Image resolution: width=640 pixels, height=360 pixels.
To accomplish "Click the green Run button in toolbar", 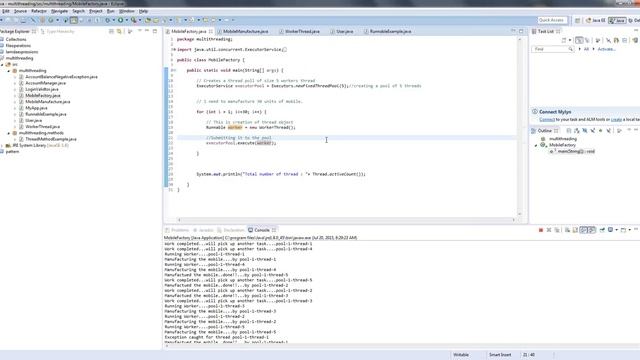I will tap(121, 20).
